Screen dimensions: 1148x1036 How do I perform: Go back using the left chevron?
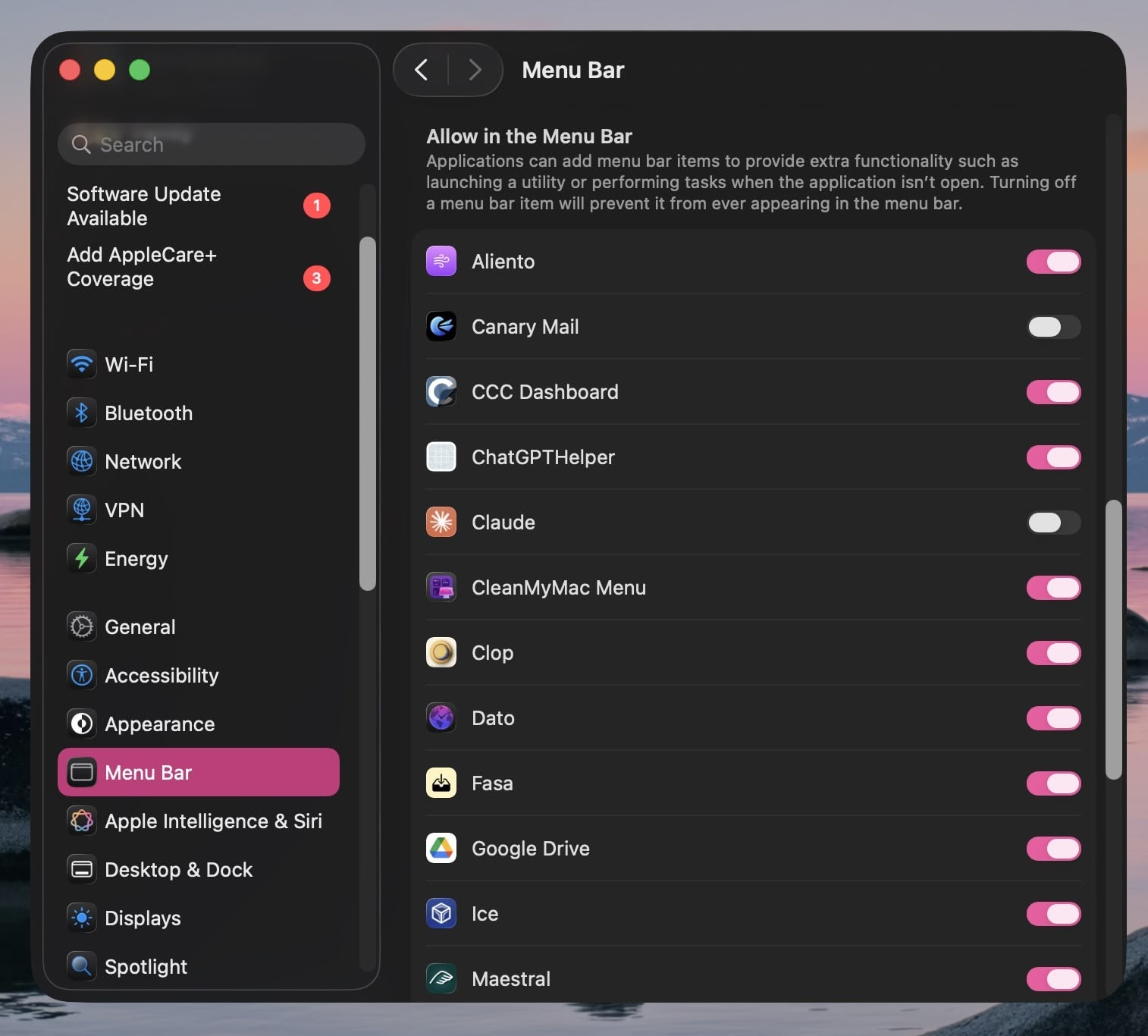click(422, 70)
